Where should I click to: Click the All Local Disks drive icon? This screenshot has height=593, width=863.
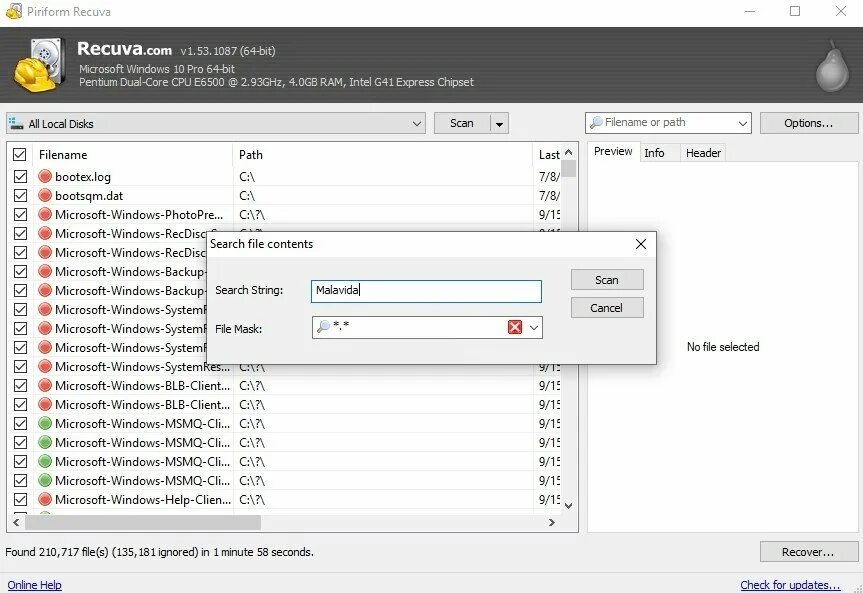coord(17,122)
